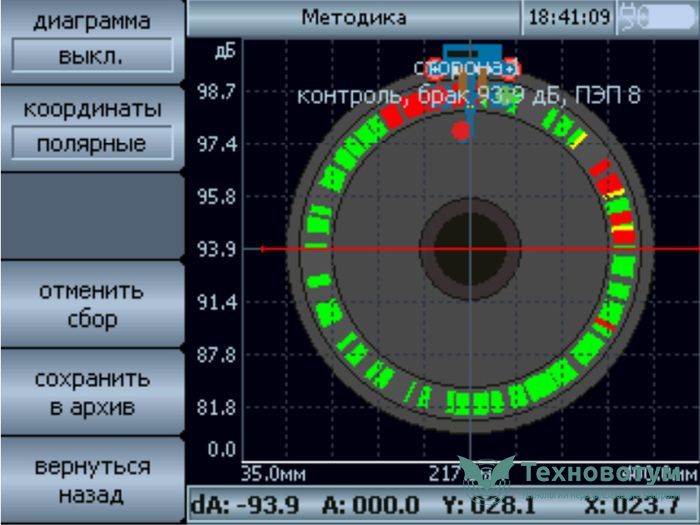Check the clock reading 18:41:09

point(569,18)
